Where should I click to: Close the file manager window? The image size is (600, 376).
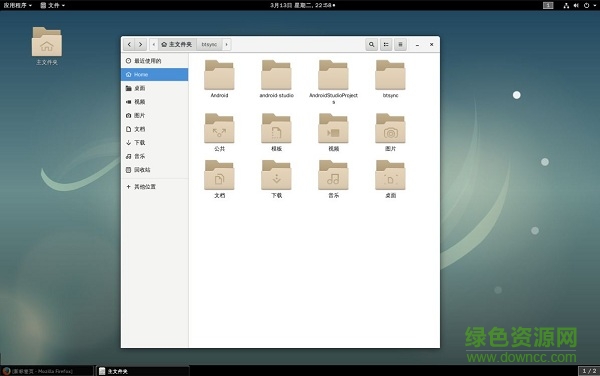(431, 44)
